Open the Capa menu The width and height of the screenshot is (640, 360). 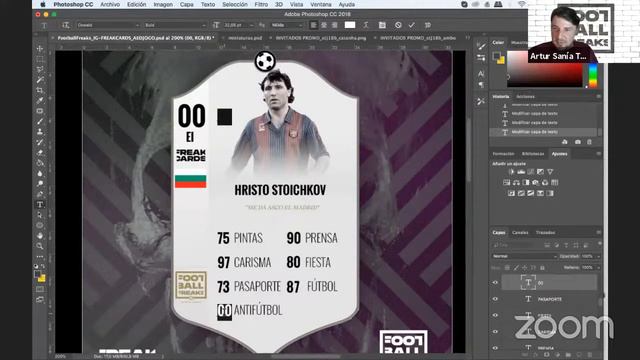(187, 4)
